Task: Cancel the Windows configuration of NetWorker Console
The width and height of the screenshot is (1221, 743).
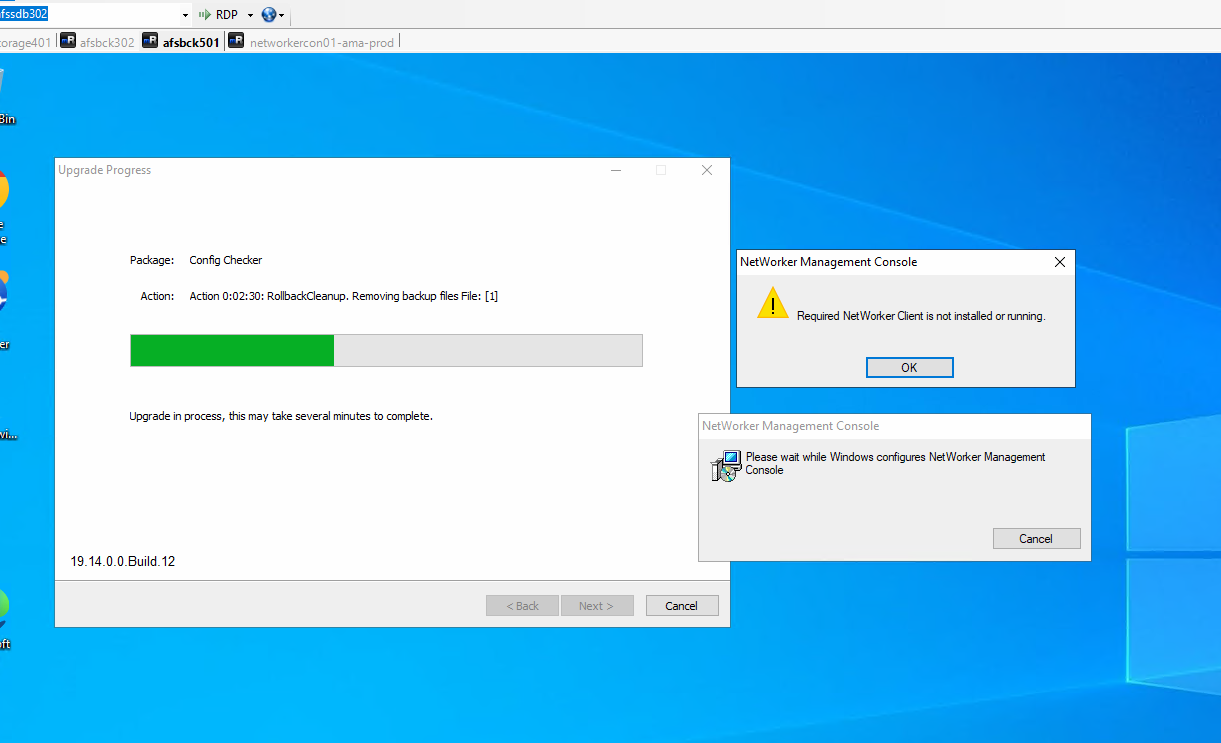Action: point(1036,538)
